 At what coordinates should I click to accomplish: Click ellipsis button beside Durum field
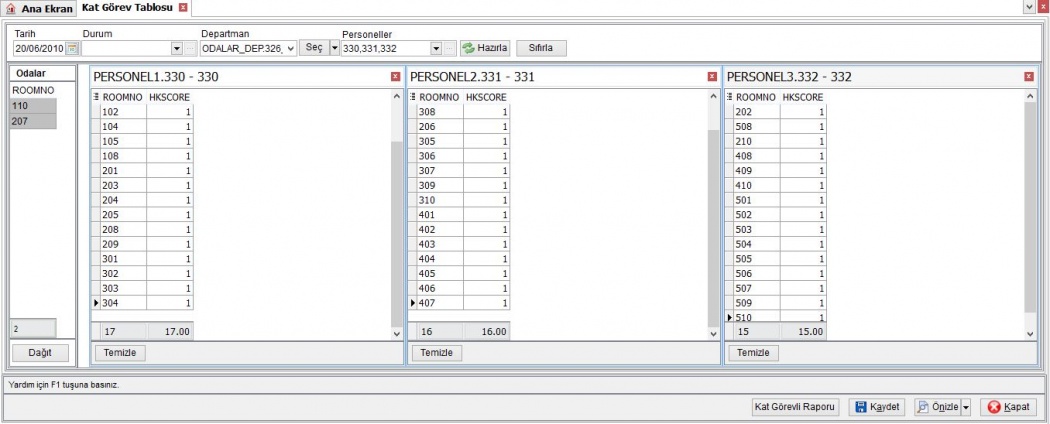pos(190,49)
